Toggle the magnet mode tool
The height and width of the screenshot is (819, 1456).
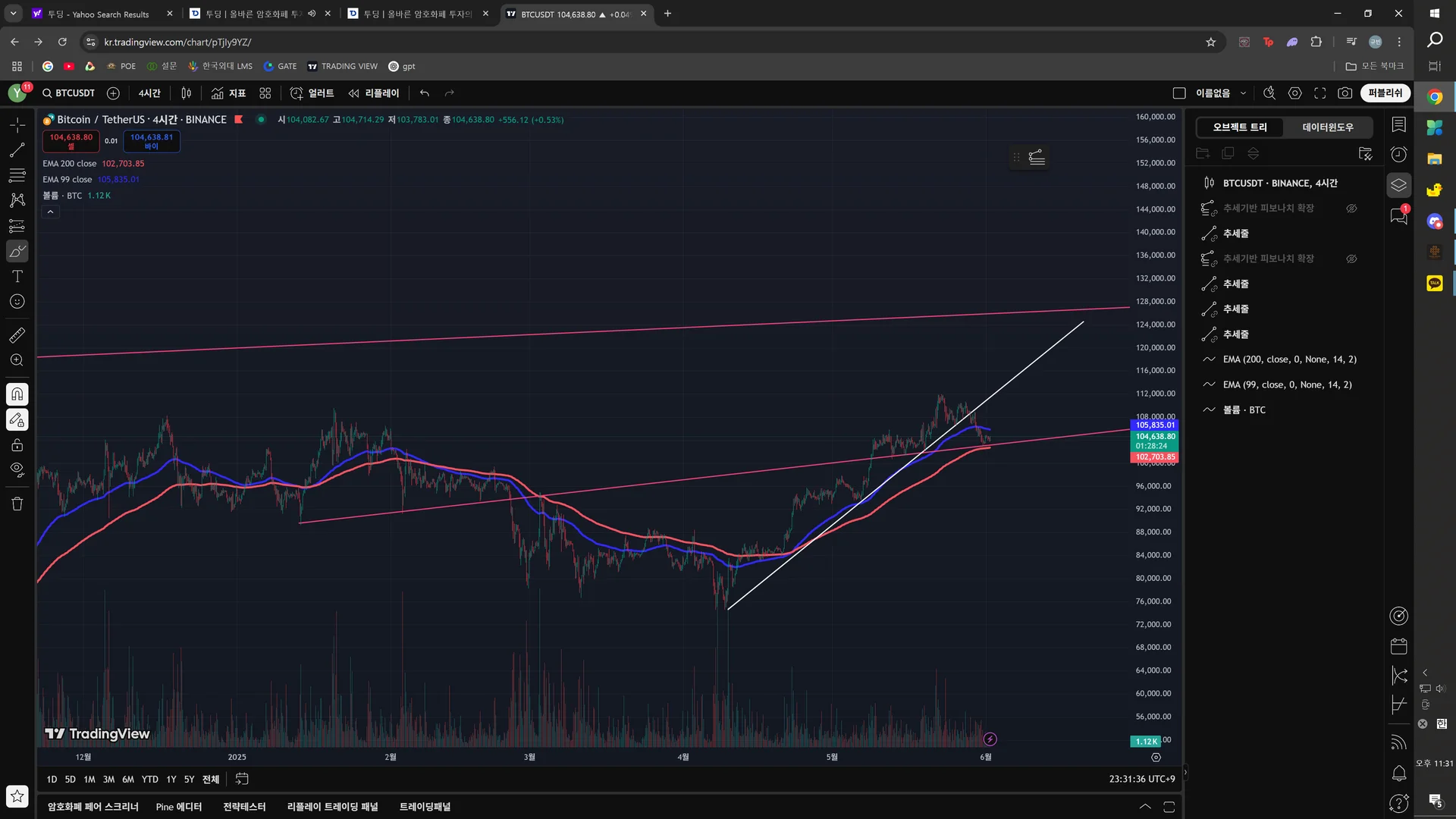tap(17, 394)
